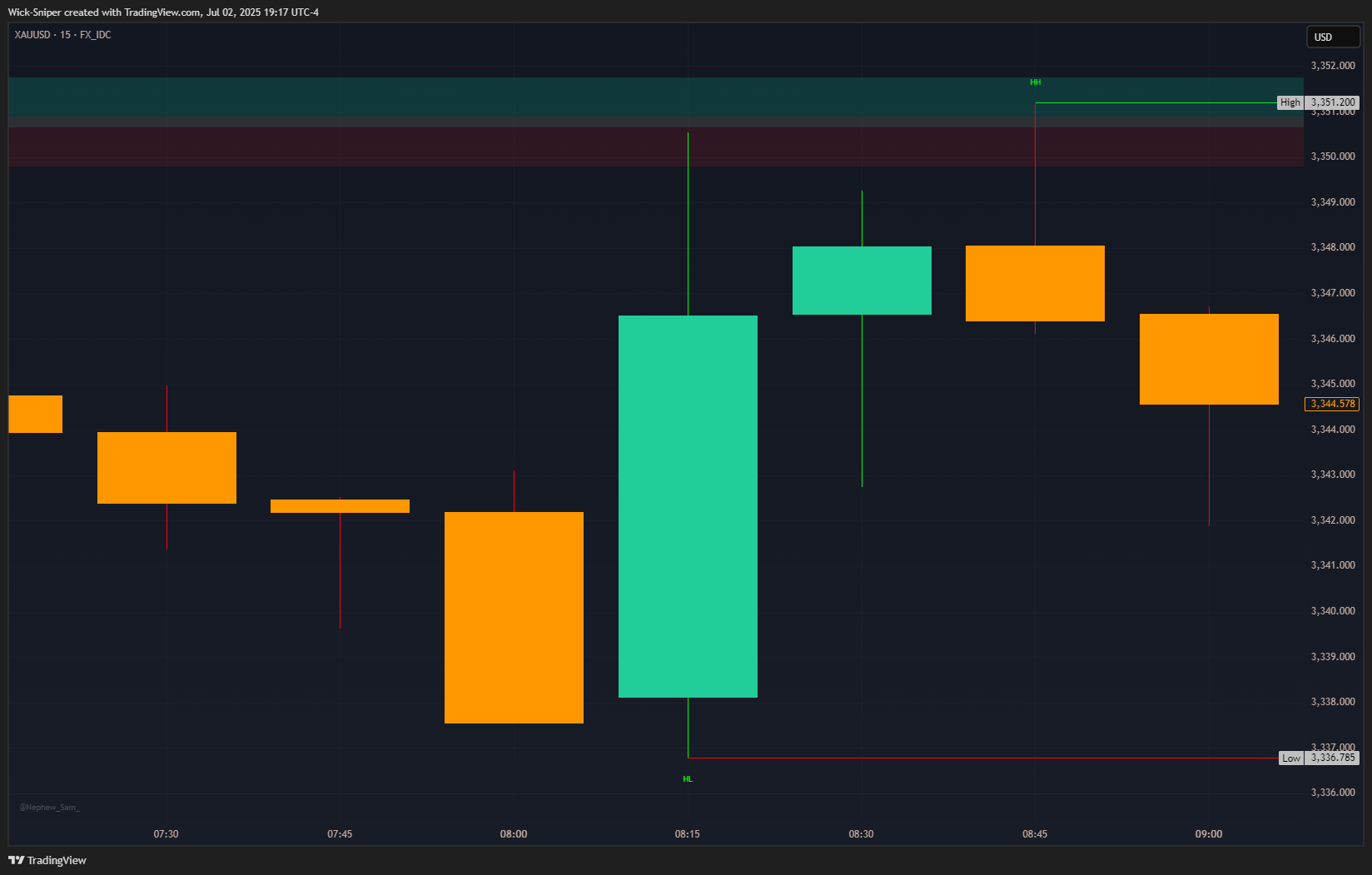Click the teal supply zone band
Screen dimensions: 1372x875
coord(656,97)
